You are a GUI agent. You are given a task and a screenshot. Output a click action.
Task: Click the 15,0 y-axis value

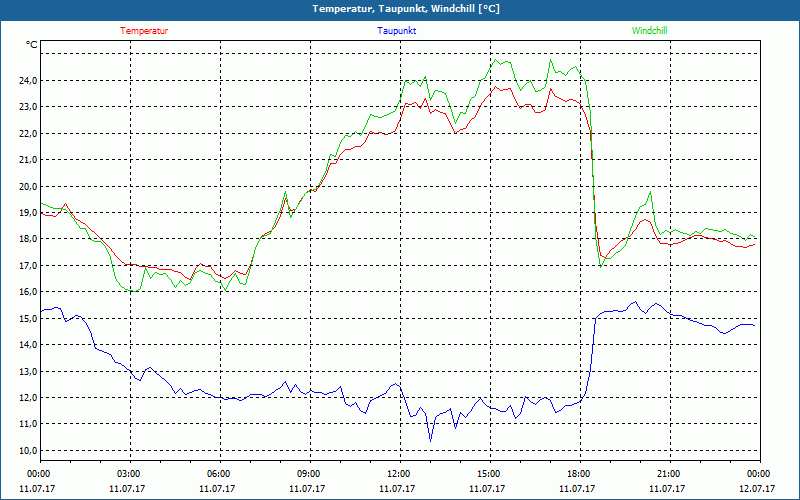(28, 318)
